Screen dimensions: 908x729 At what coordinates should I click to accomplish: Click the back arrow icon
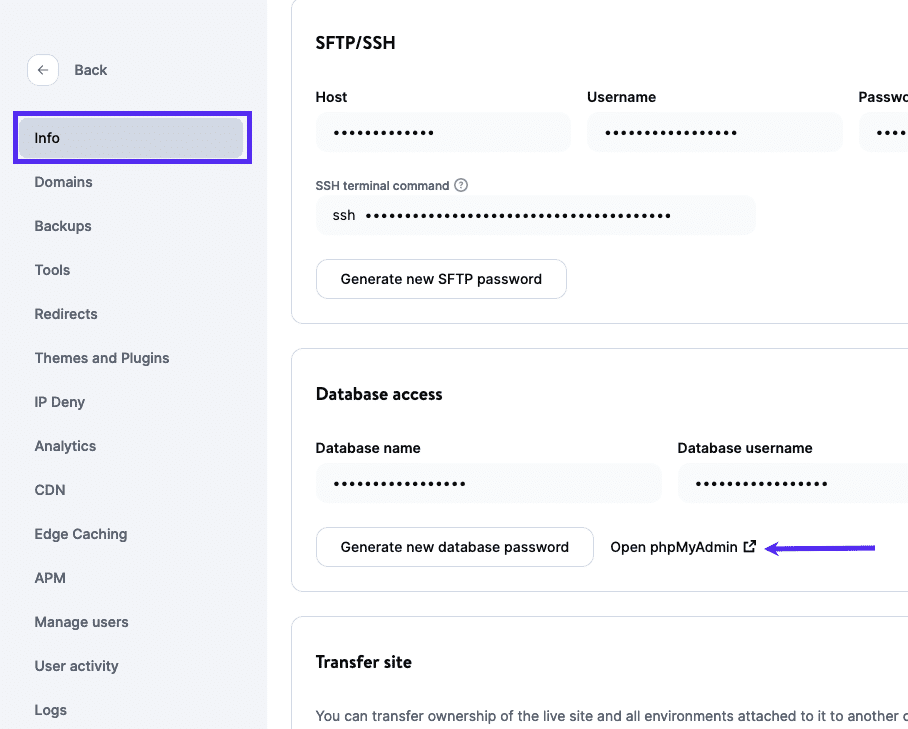pyautogui.click(x=42, y=70)
